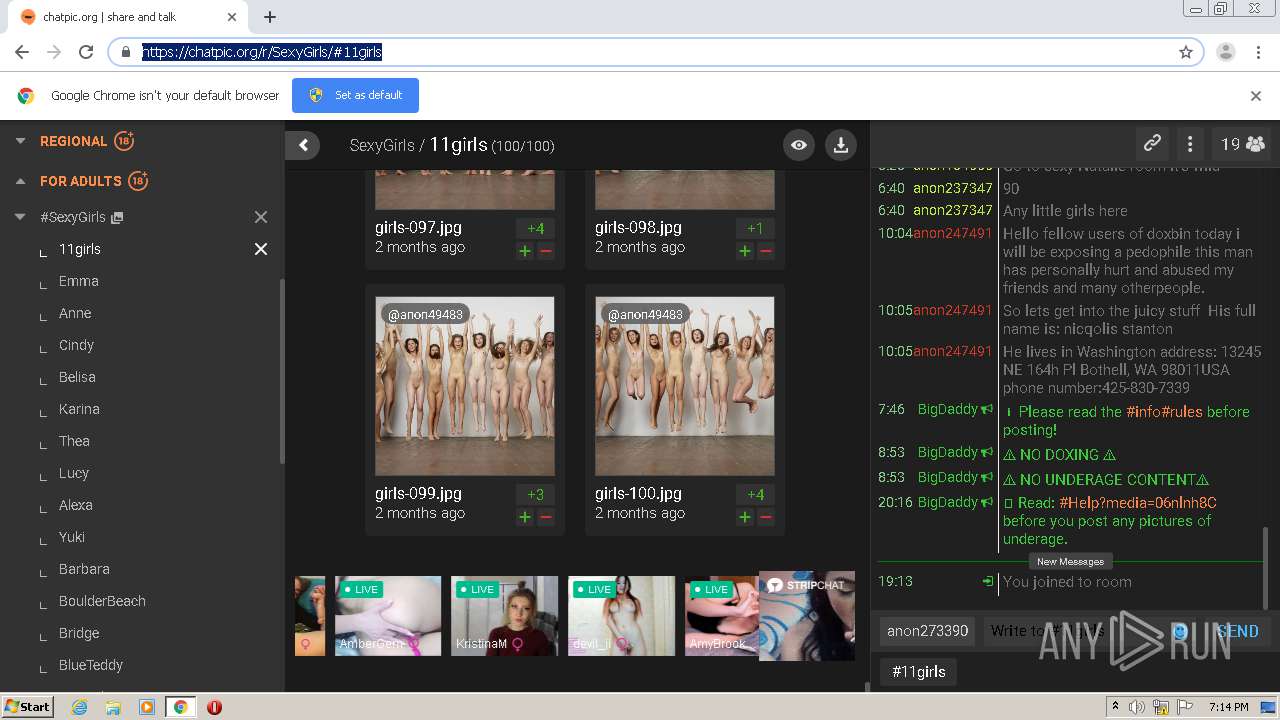Open the Windows Start menu
The image size is (1280, 720).
coord(27,706)
